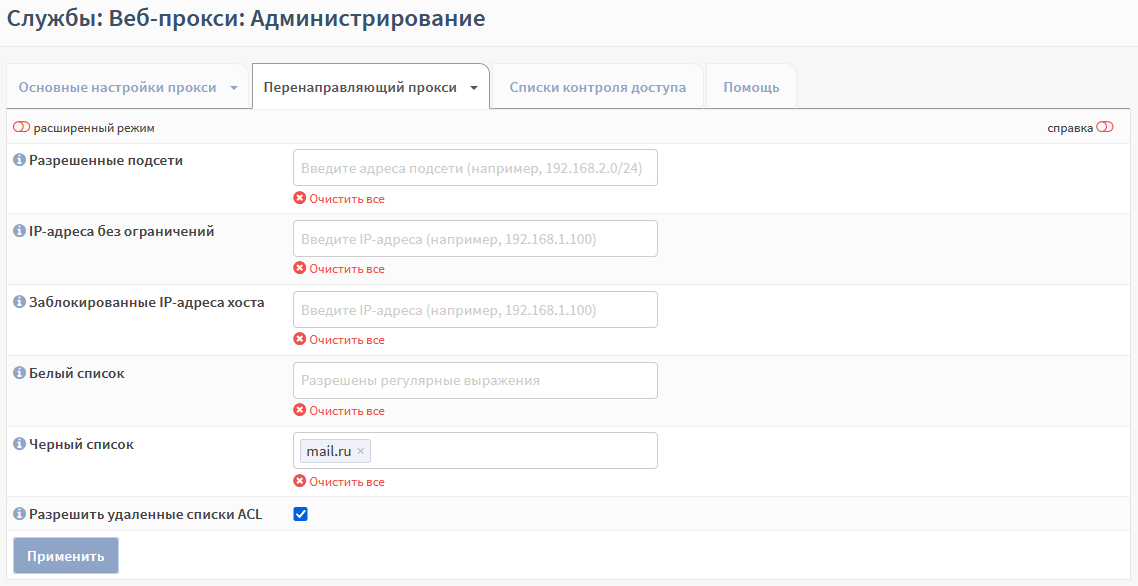Viewport: 1138px width, 586px height.
Task: Open the Основные настройки прокси tab
Action: click(x=118, y=88)
